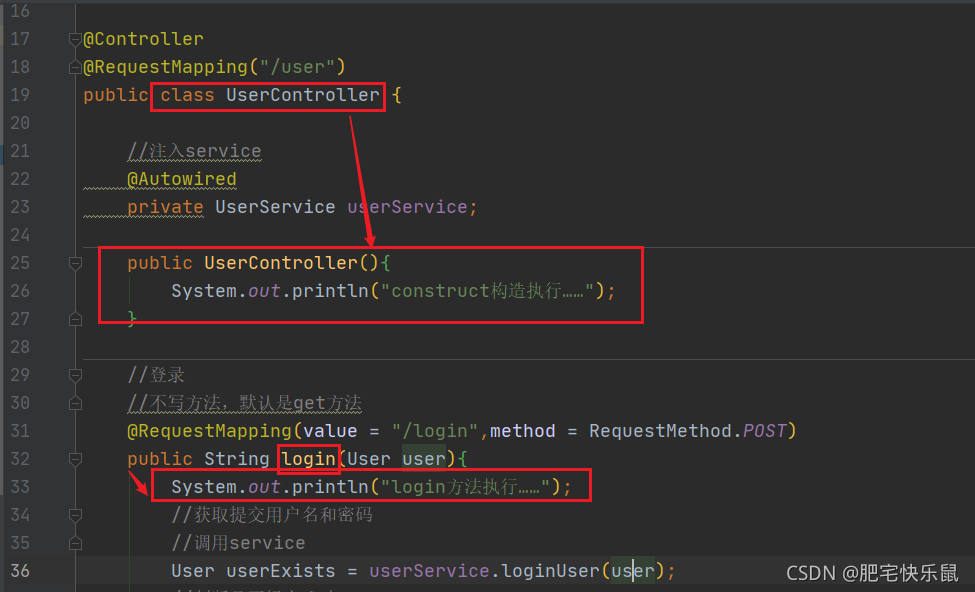Click the "/login" string on line 31
This screenshot has height=592, width=975.
(435, 431)
